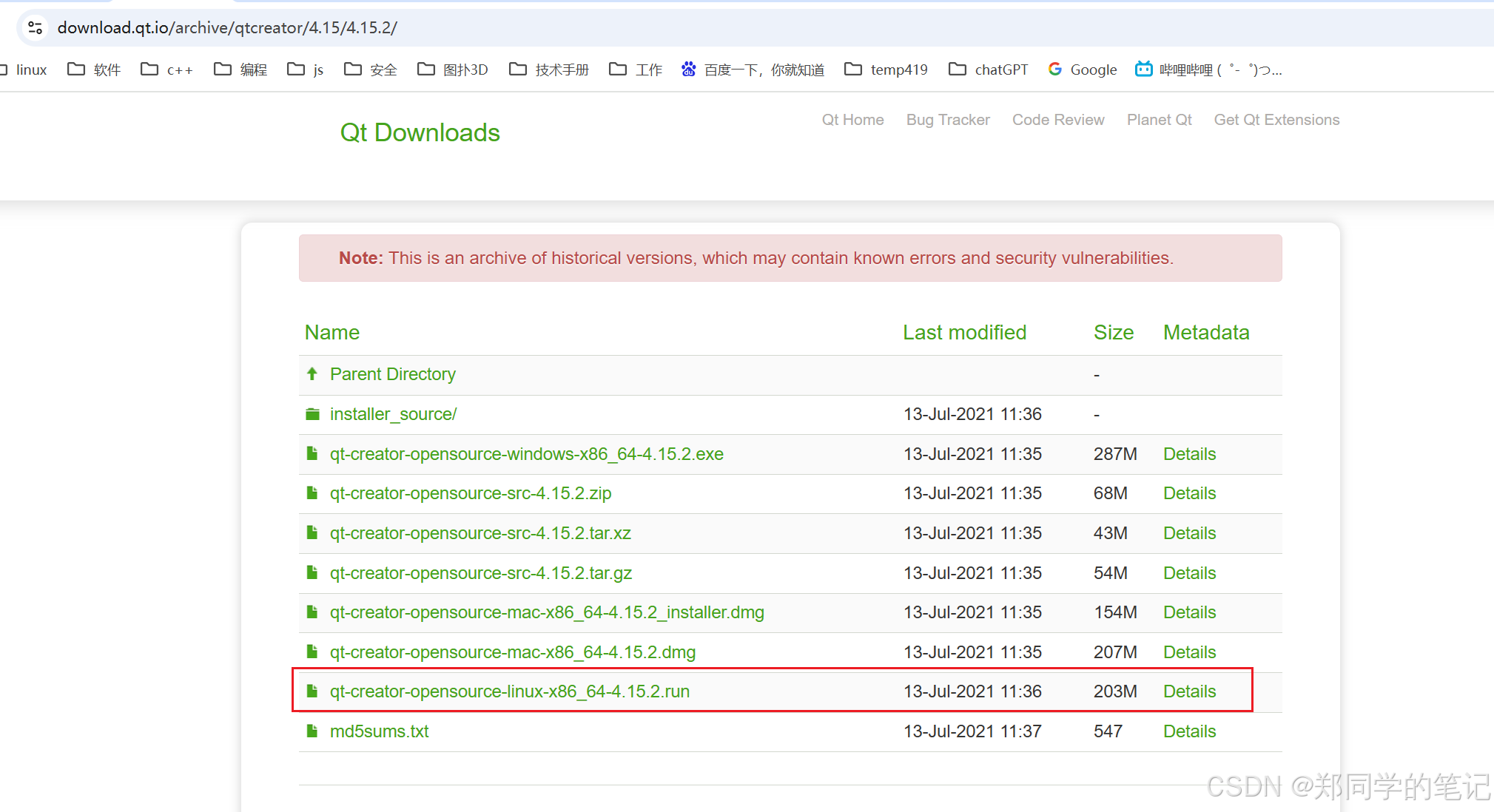Open the Bug Tracker menu item
Screen dimensions: 1494x812
click(947, 120)
